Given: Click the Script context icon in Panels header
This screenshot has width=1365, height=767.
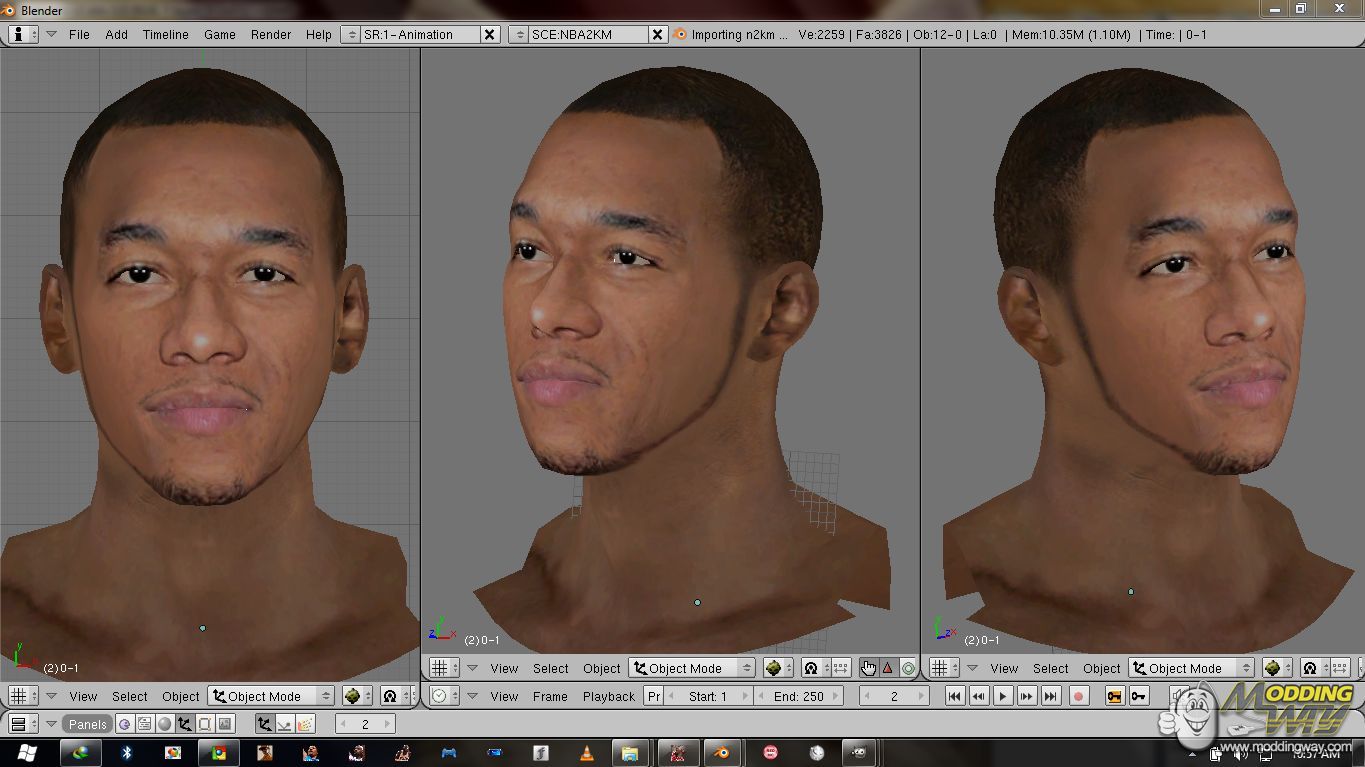Looking at the screenshot, I should coord(144,724).
